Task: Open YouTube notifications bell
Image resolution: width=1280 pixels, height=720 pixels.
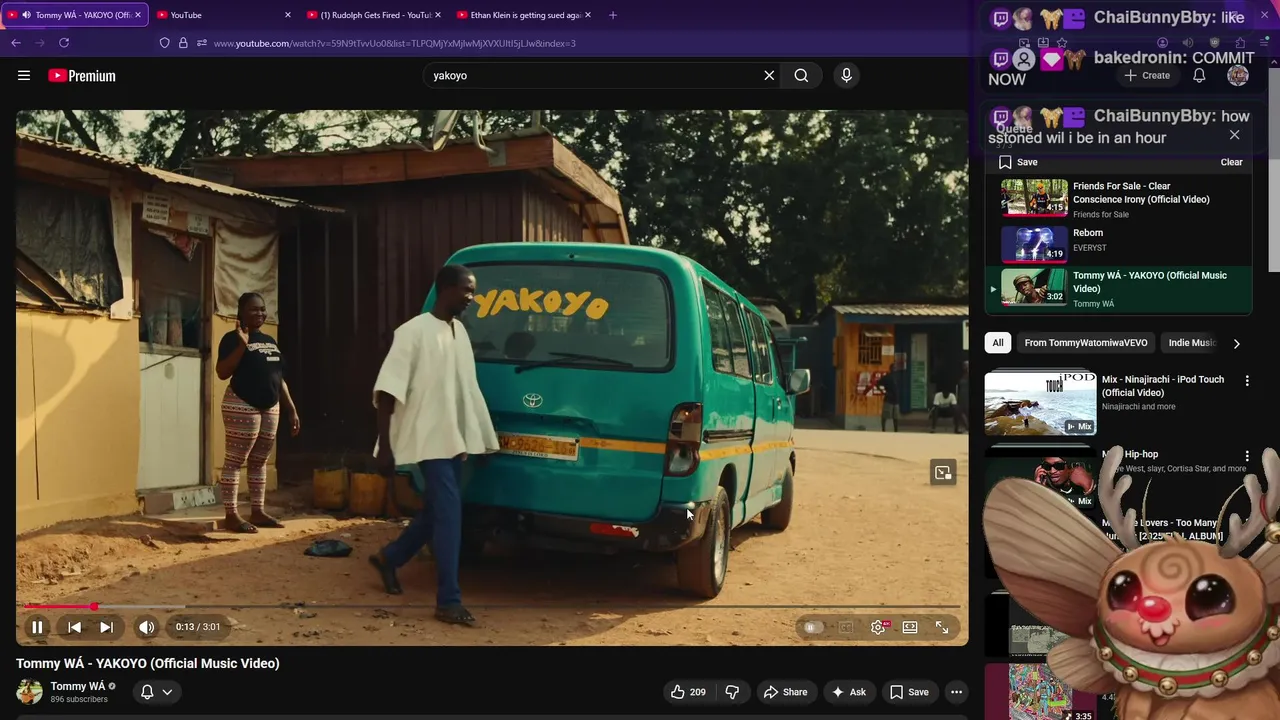Action: (1199, 75)
